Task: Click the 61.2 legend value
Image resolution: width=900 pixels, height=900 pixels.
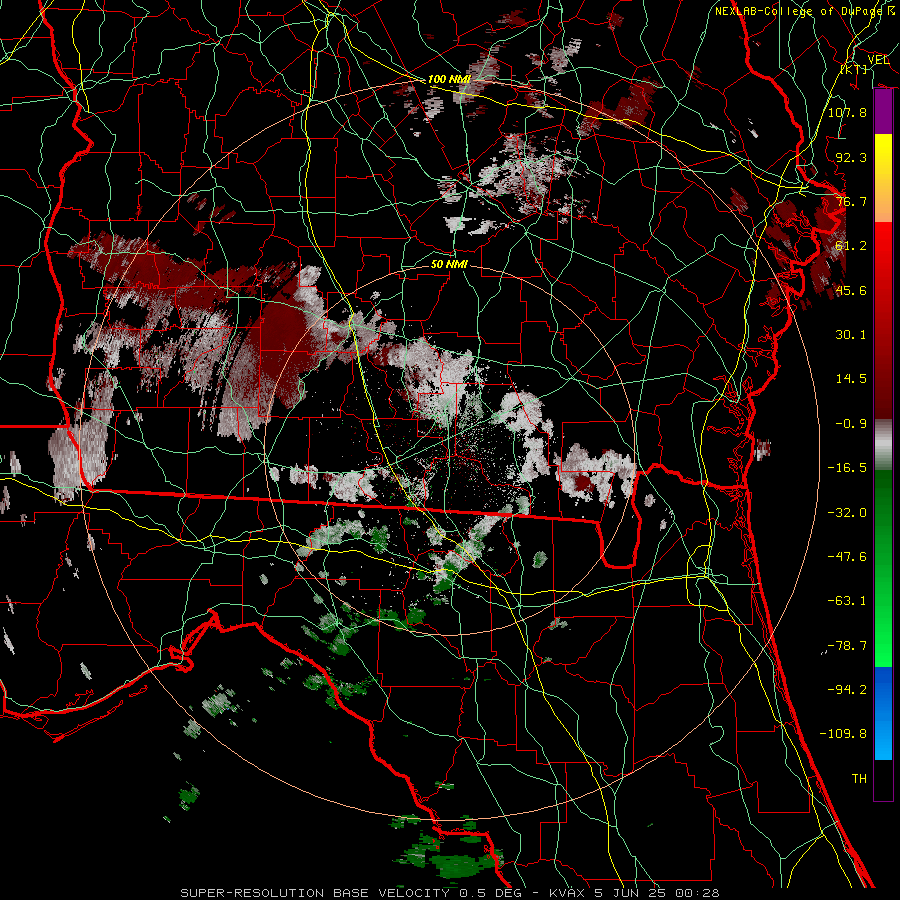Action: point(851,246)
